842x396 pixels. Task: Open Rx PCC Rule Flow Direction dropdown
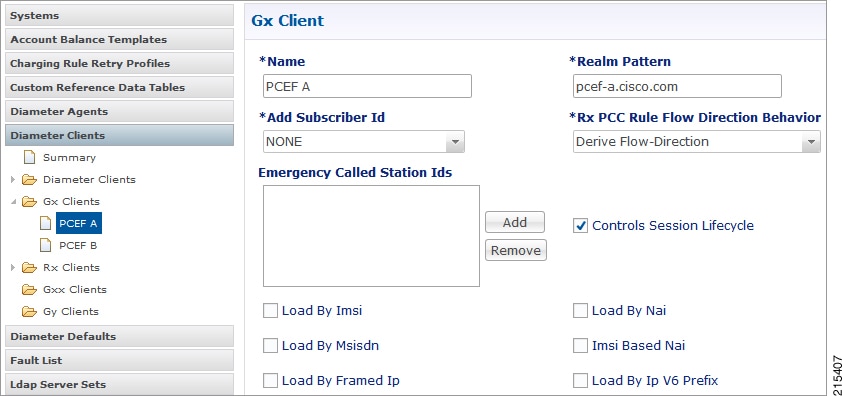pyautogui.click(x=696, y=142)
